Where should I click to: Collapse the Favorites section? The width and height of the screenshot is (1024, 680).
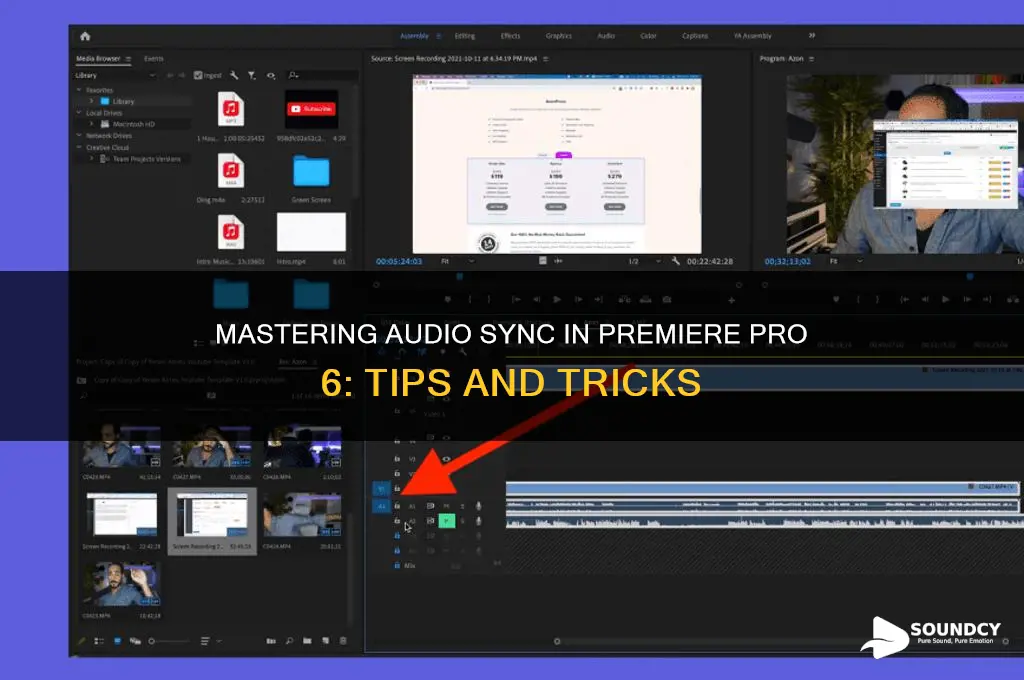coord(79,90)
